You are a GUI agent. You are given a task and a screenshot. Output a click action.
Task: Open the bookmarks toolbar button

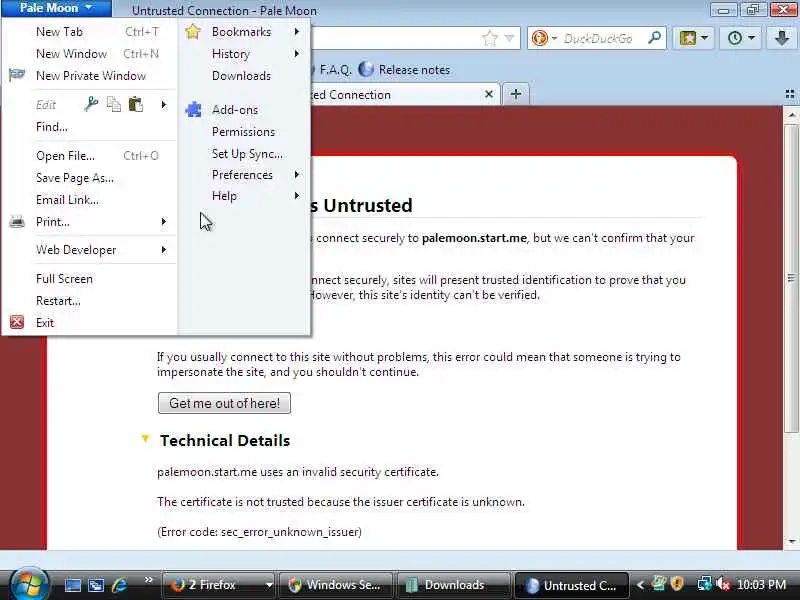(x=693, y=38)
